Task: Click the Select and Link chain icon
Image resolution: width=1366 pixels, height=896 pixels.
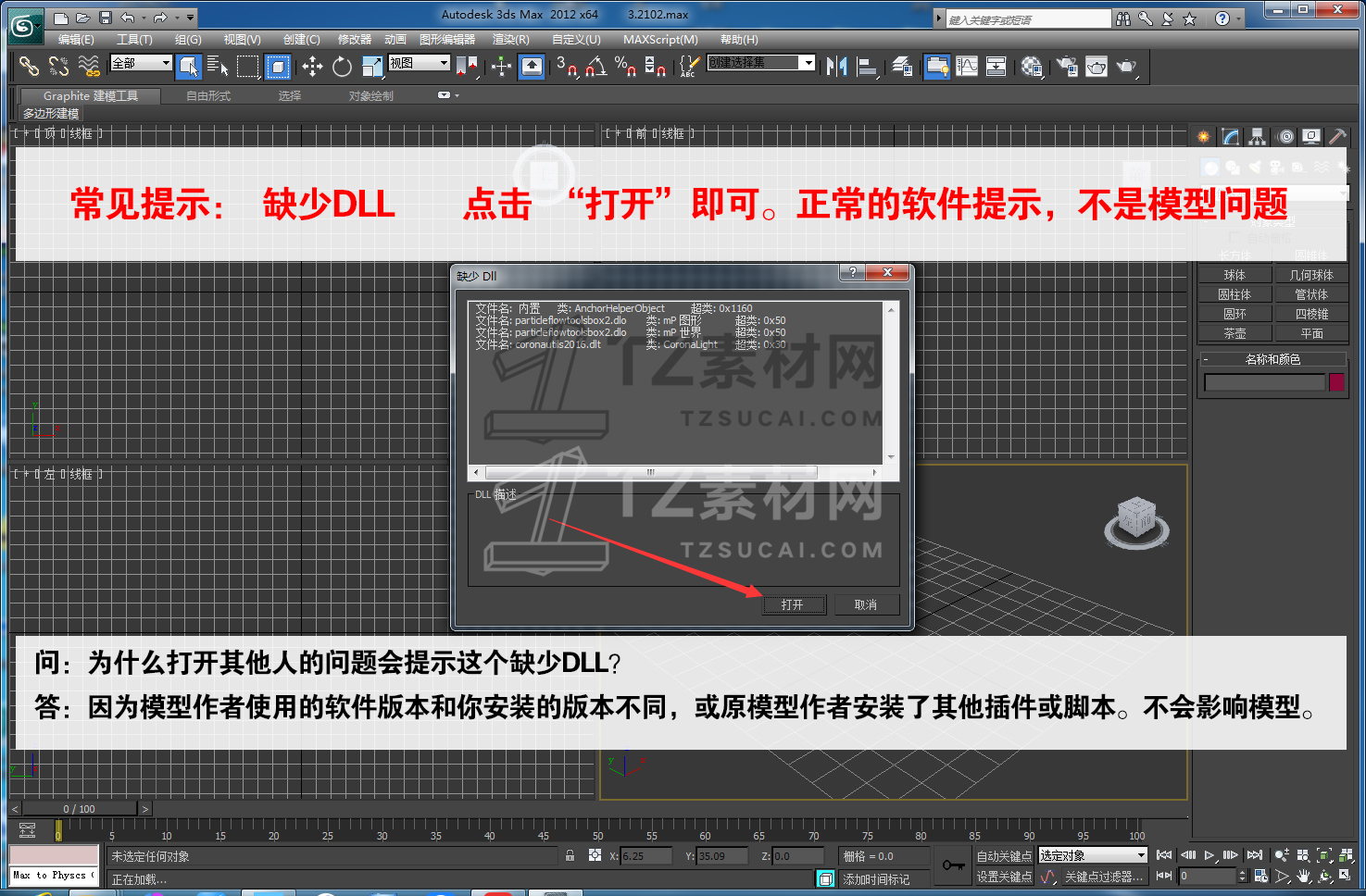Action: [x=30, y=66]
